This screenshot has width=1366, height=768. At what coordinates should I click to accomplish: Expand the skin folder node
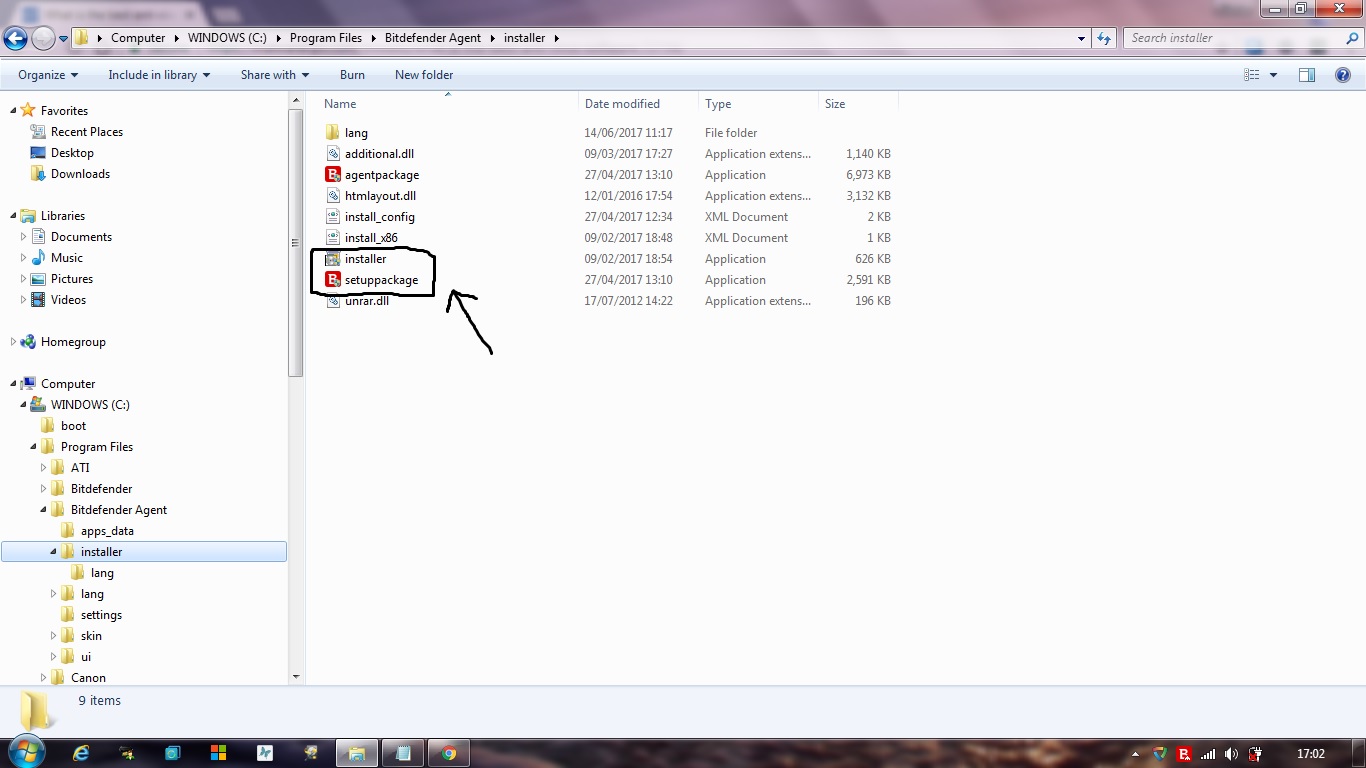[53, 636]
